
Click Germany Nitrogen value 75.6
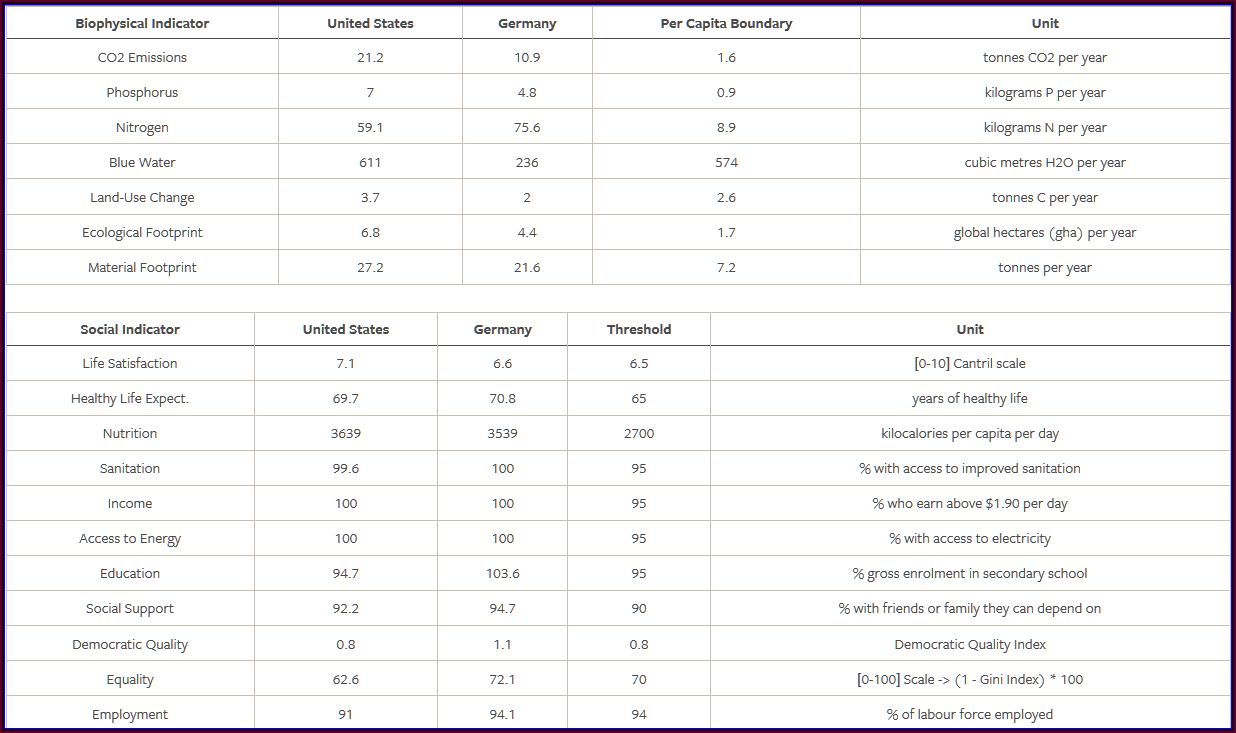(527, 127)
